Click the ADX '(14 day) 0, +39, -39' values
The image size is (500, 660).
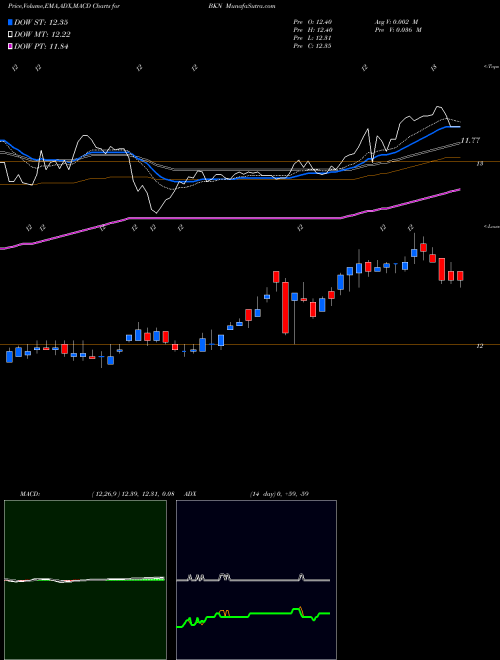[x=279, y=494]
